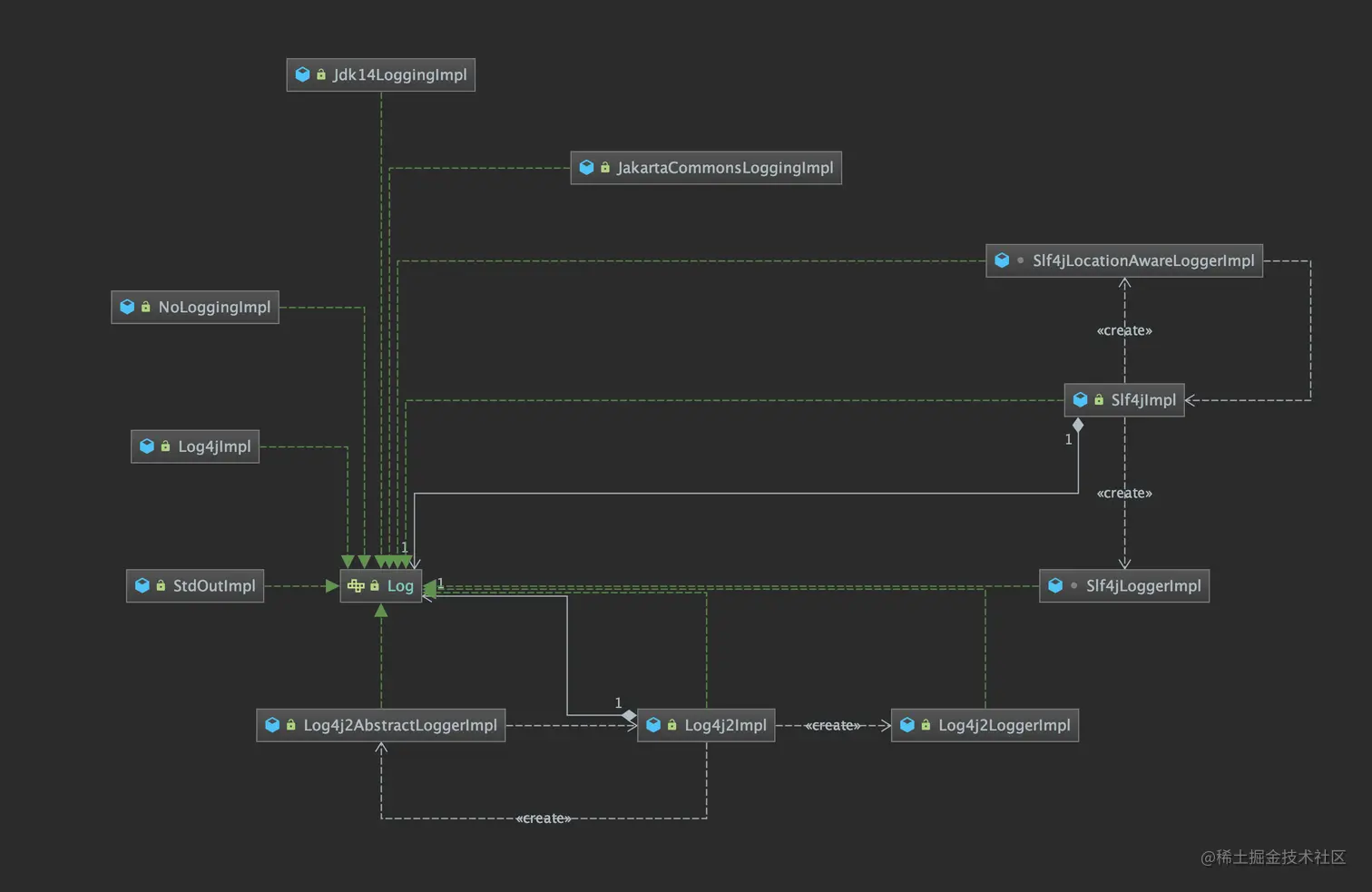Collapse the Slf4jImpl class node

click(x=1124, y=399)
